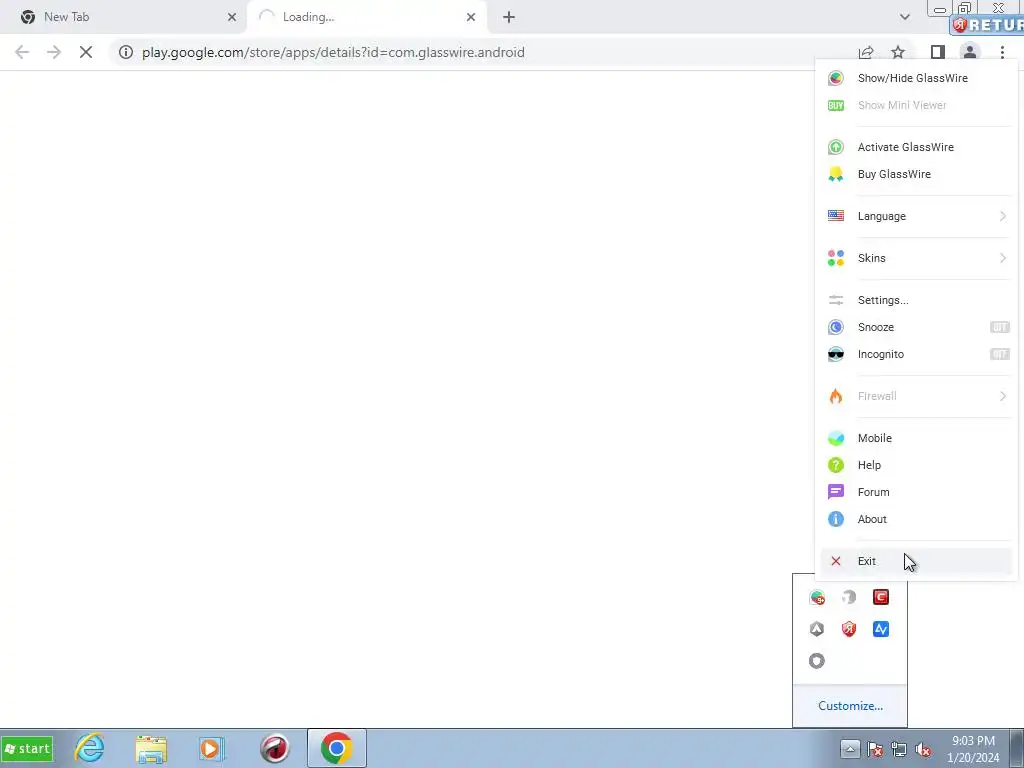The height and width of the screenshot is (768, 1024).
Task: Click the muted volume speaker tray icon
Action: 923,749
